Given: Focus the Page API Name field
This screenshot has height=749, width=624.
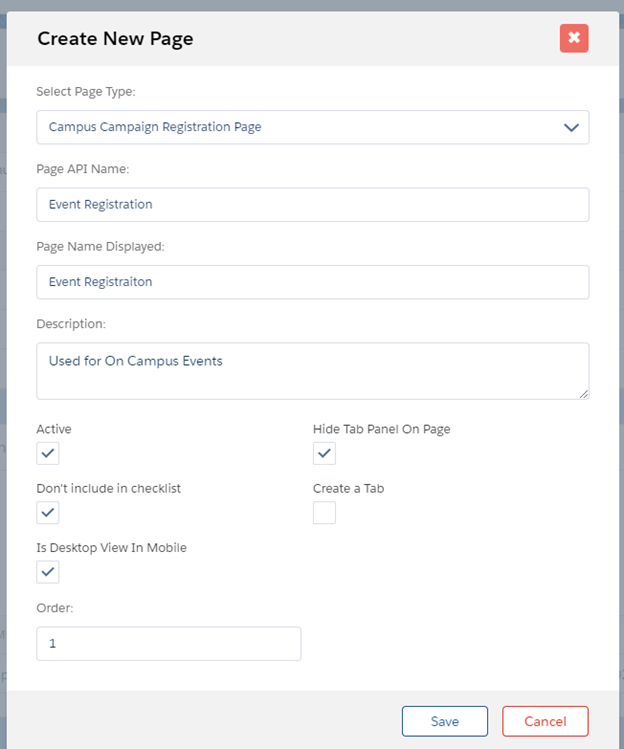Looking at the screenshot, I should pos(312,204).
